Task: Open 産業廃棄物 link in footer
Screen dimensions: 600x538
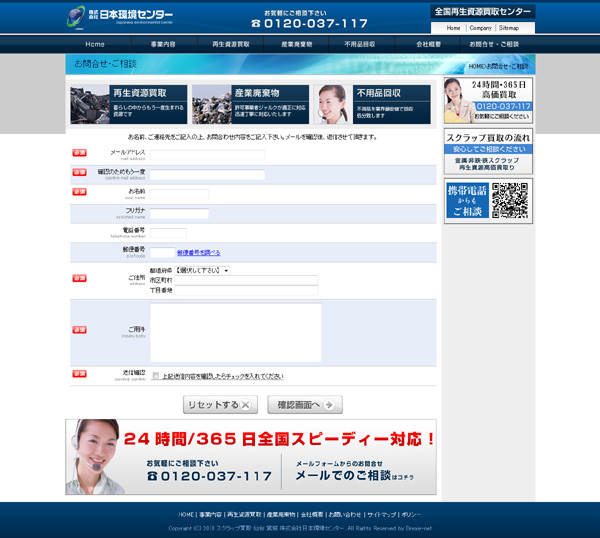Action: [281, 515]
